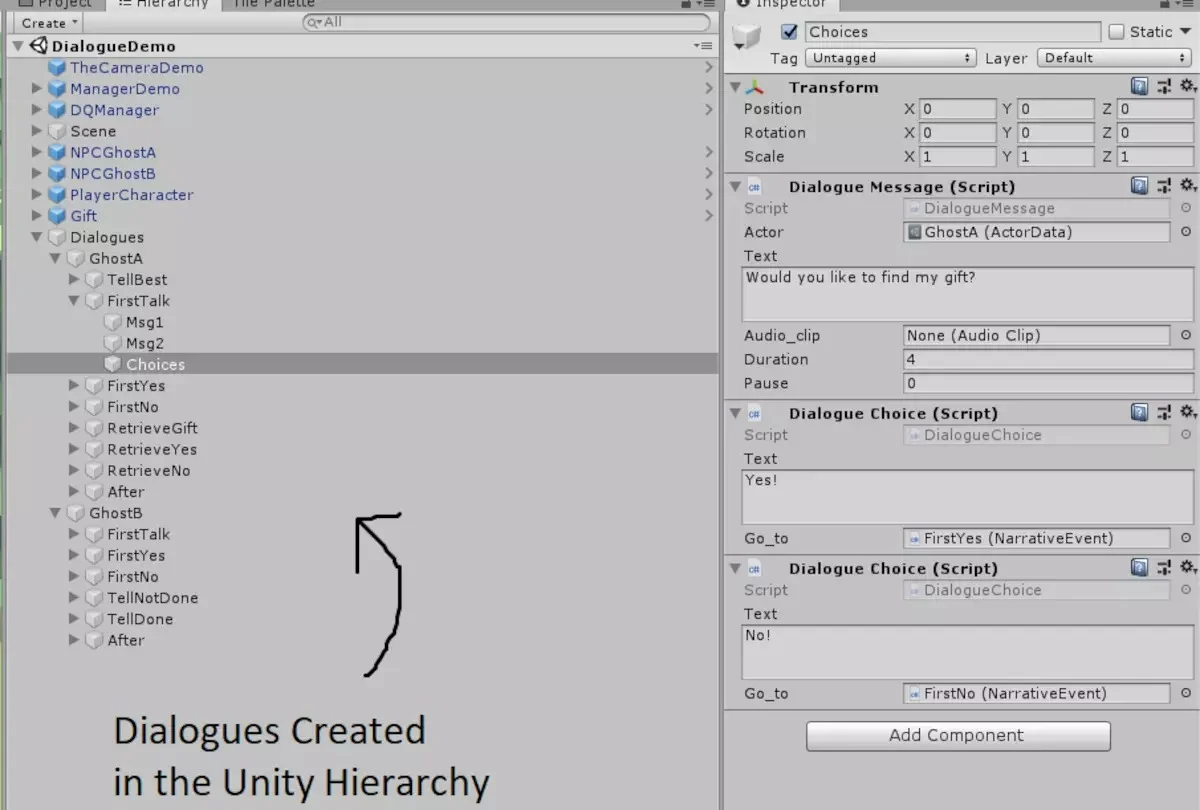Click object picker circle next to Actor field

click(1186, 232)
